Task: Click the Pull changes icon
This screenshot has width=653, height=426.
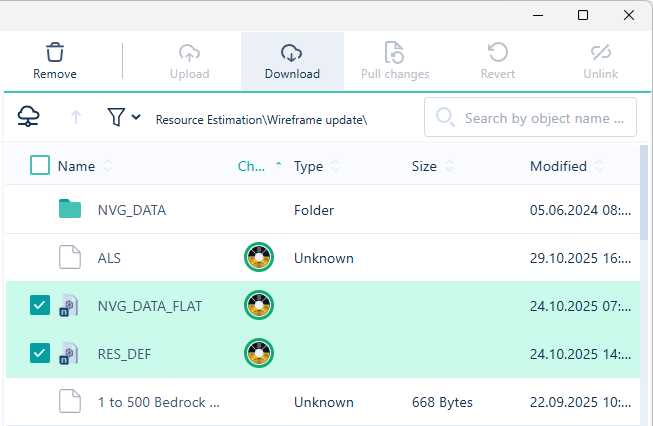Action: pos(395,52)
